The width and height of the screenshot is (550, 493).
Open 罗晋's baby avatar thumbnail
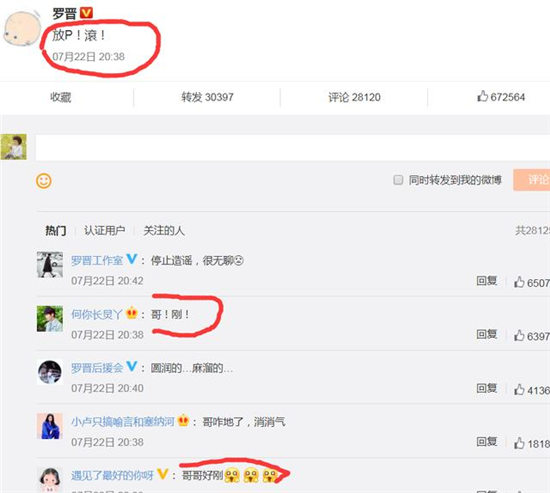pos(22,28)
